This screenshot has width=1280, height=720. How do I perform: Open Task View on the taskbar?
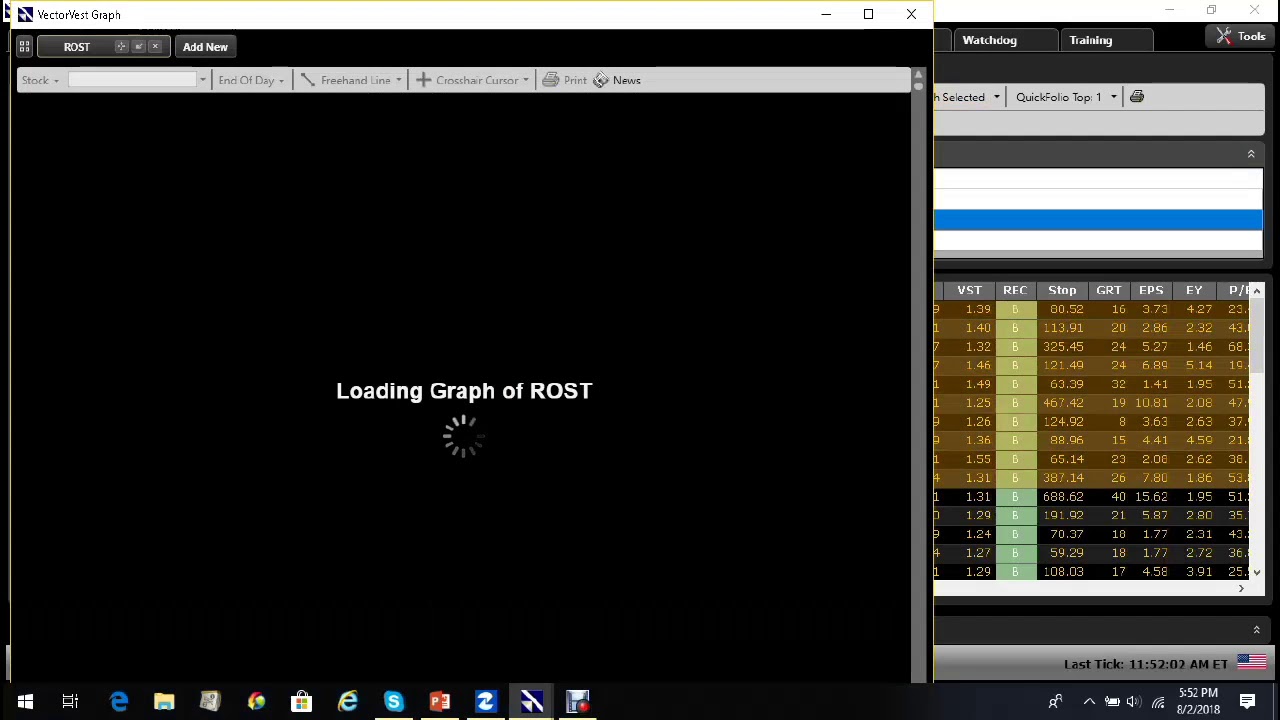[70, 702]
